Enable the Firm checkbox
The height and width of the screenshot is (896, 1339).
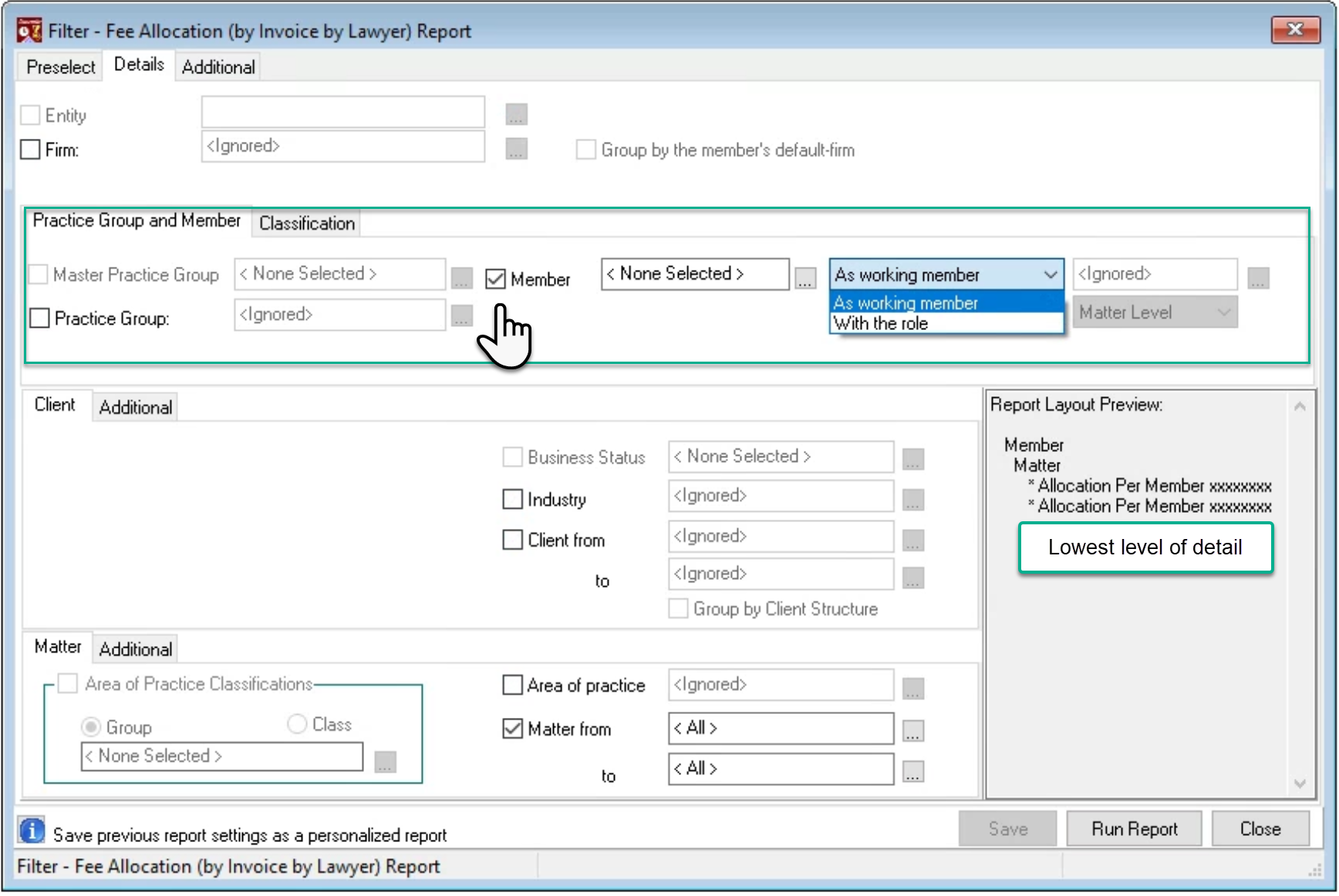[x=30, y=150]
